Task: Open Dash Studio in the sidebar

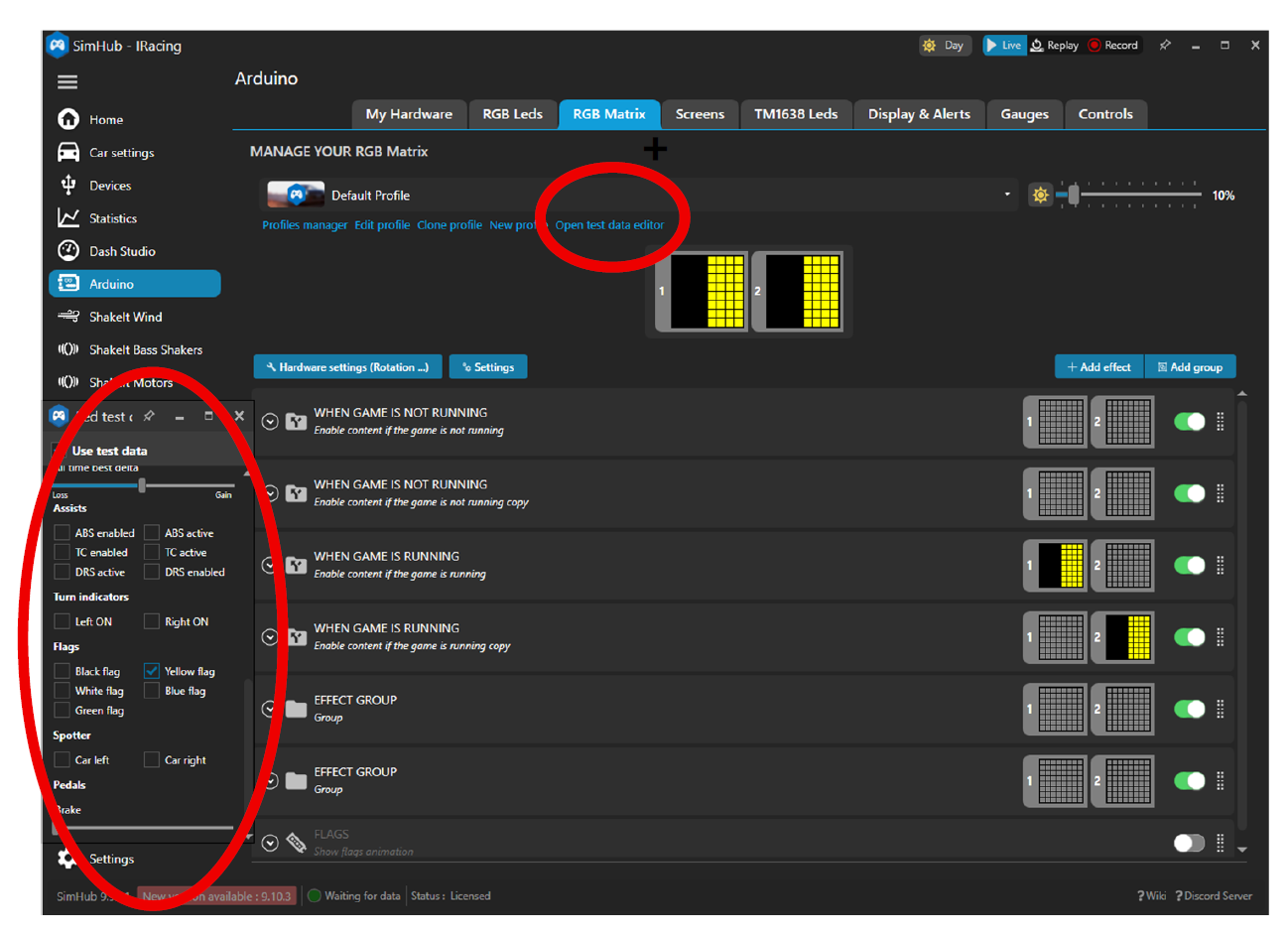Action: point(121,251)
